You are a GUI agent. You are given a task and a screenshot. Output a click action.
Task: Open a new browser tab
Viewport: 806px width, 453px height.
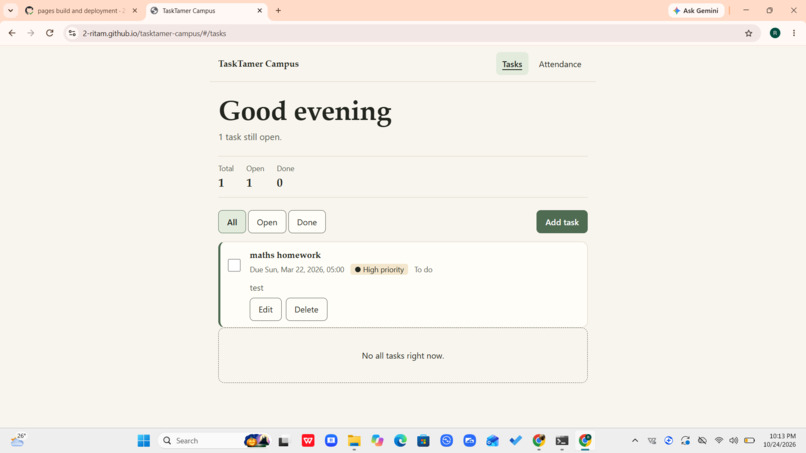(278, 10)
